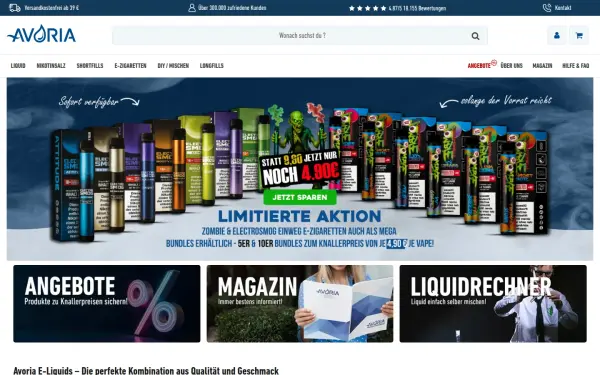The height and width of the screenshot is (375, 600).
Task: Click the Avoria logo
Action: click(41, 34)
